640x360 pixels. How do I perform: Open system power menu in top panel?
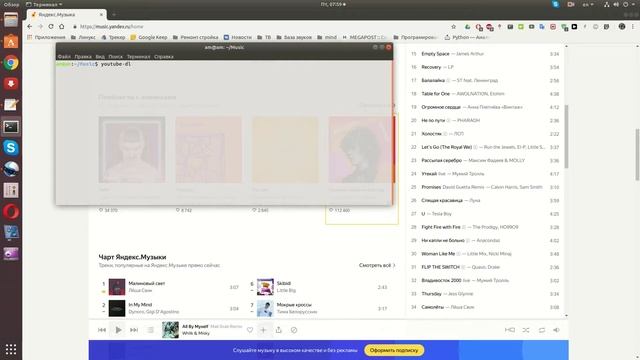coord(629,4)
